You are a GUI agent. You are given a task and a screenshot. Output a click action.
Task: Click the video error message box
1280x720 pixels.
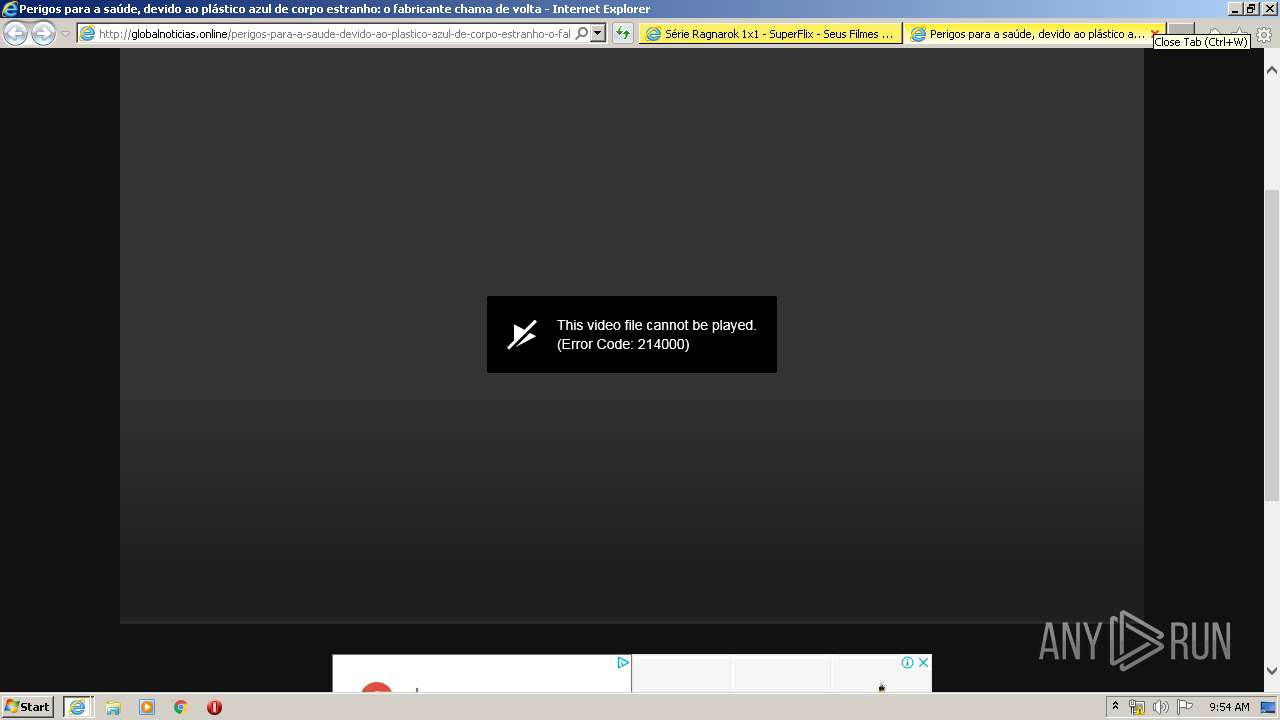click(x=632, y=334)
